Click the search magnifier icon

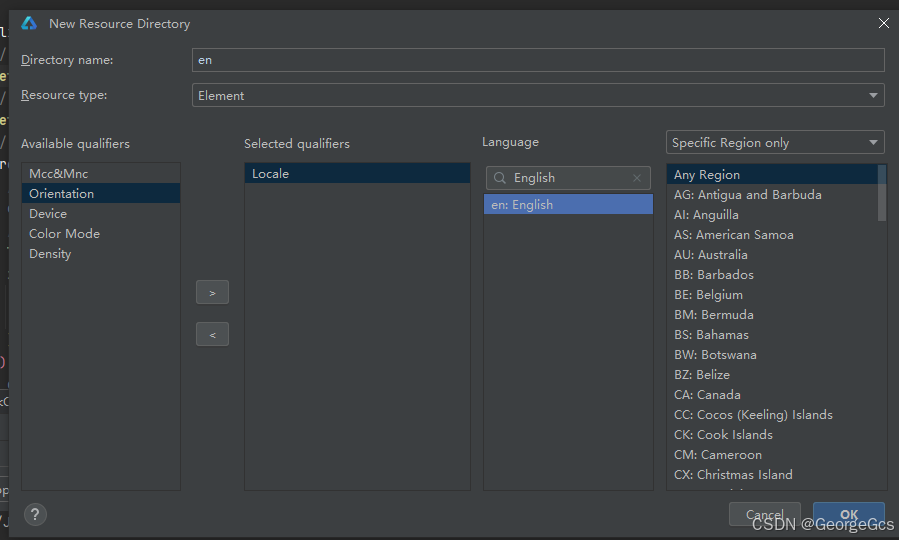500,178
